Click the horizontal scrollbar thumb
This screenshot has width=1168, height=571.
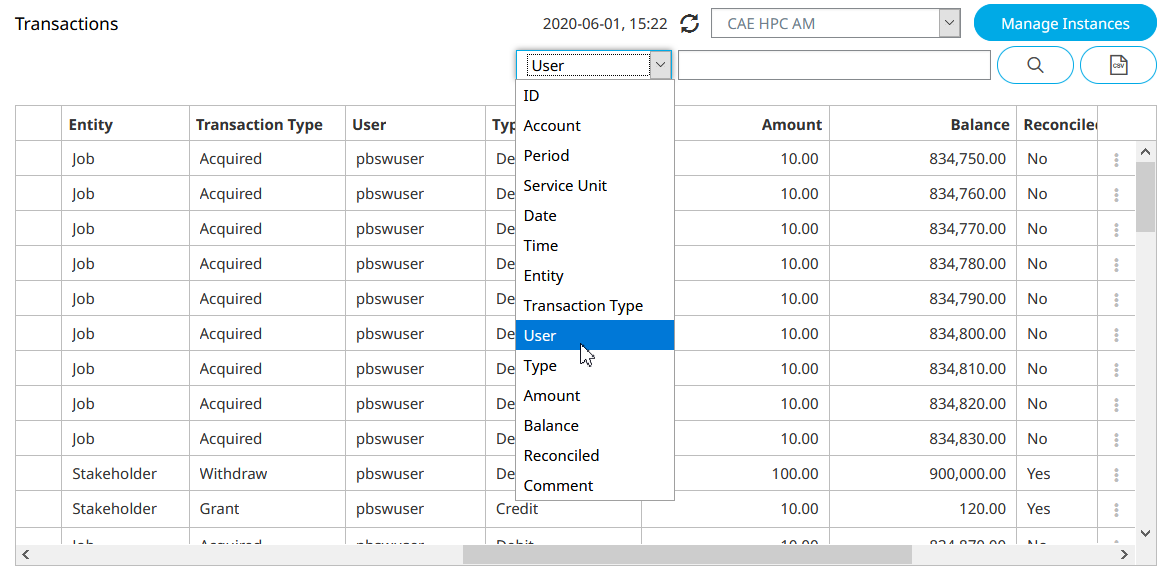point(686,554)
